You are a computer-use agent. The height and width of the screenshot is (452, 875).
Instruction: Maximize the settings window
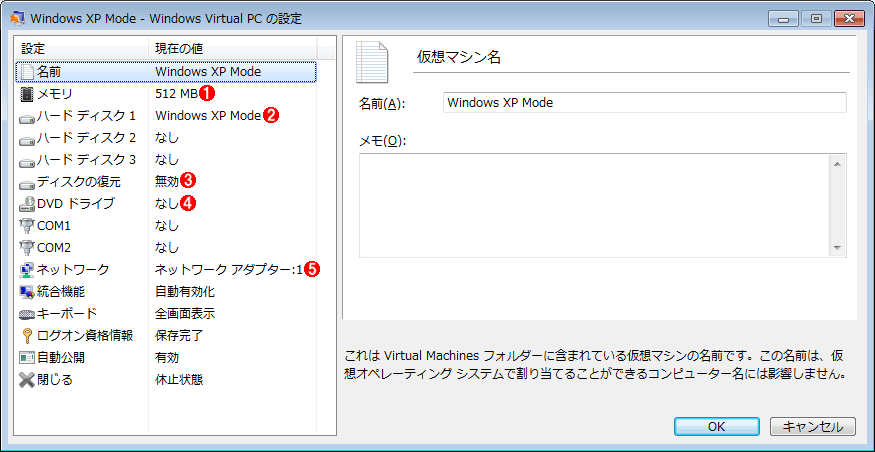[x=818, y=18]
